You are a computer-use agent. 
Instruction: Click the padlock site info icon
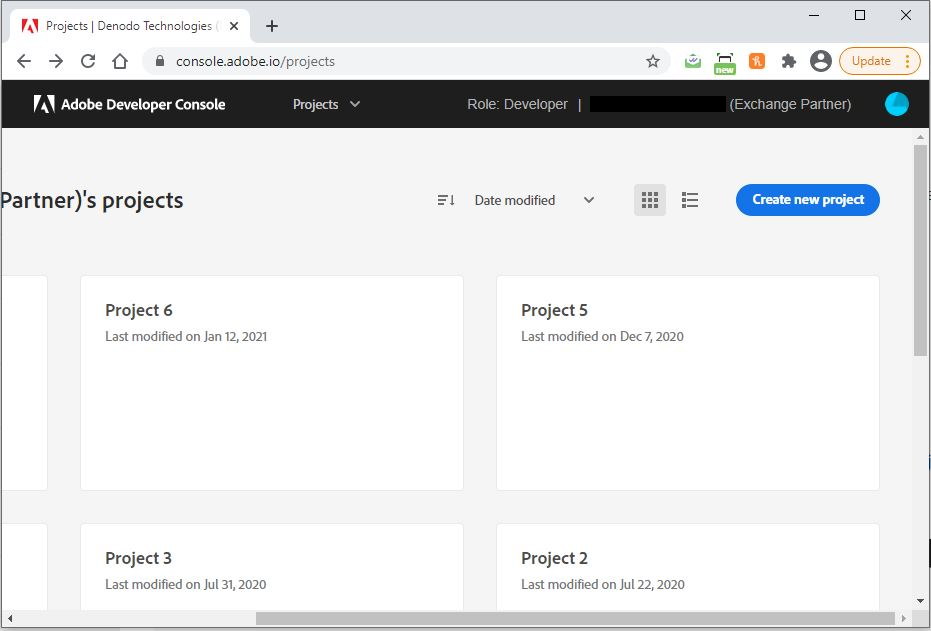coord(160,61)
